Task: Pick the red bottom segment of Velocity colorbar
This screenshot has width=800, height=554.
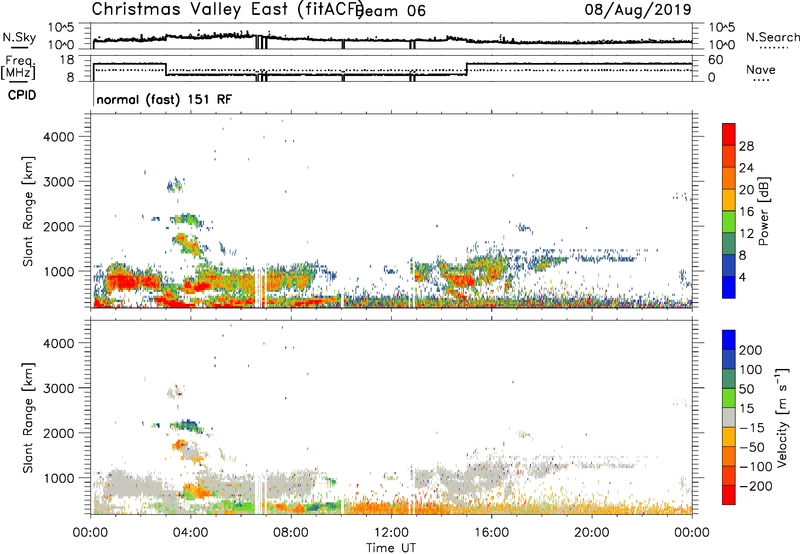Action: coord(729,495)
